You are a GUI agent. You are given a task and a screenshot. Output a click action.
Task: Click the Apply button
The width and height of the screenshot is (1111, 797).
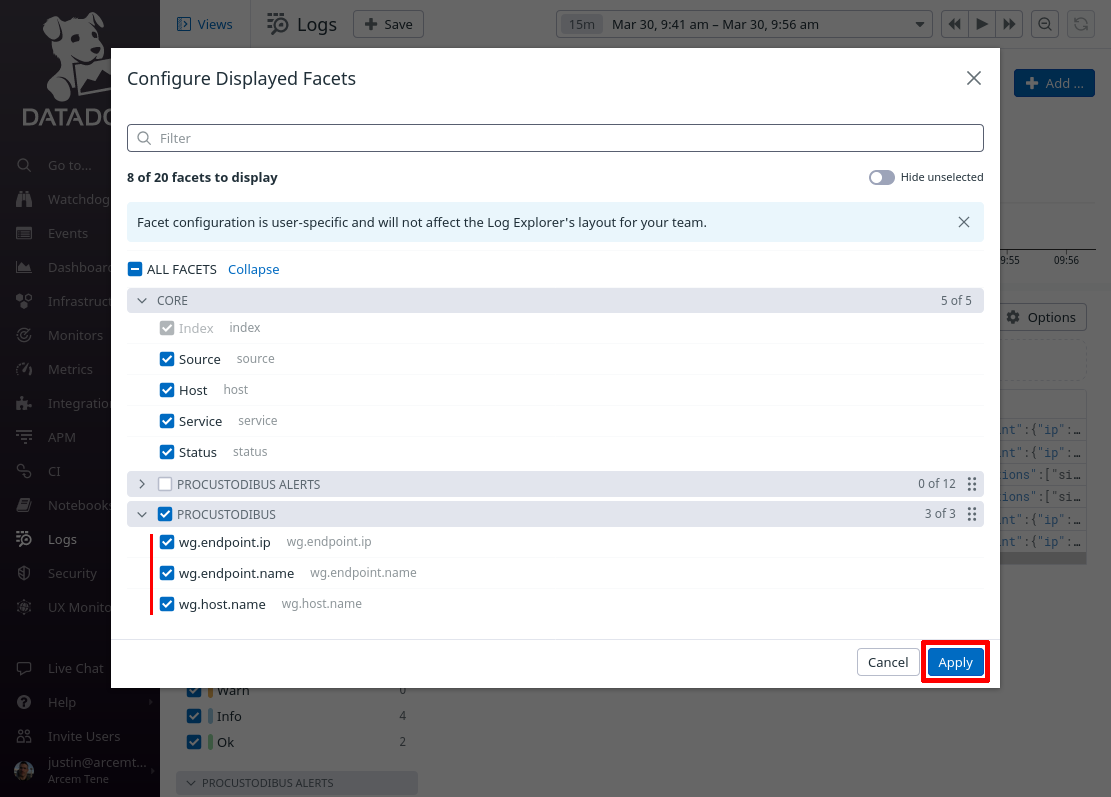click(955, 662)
